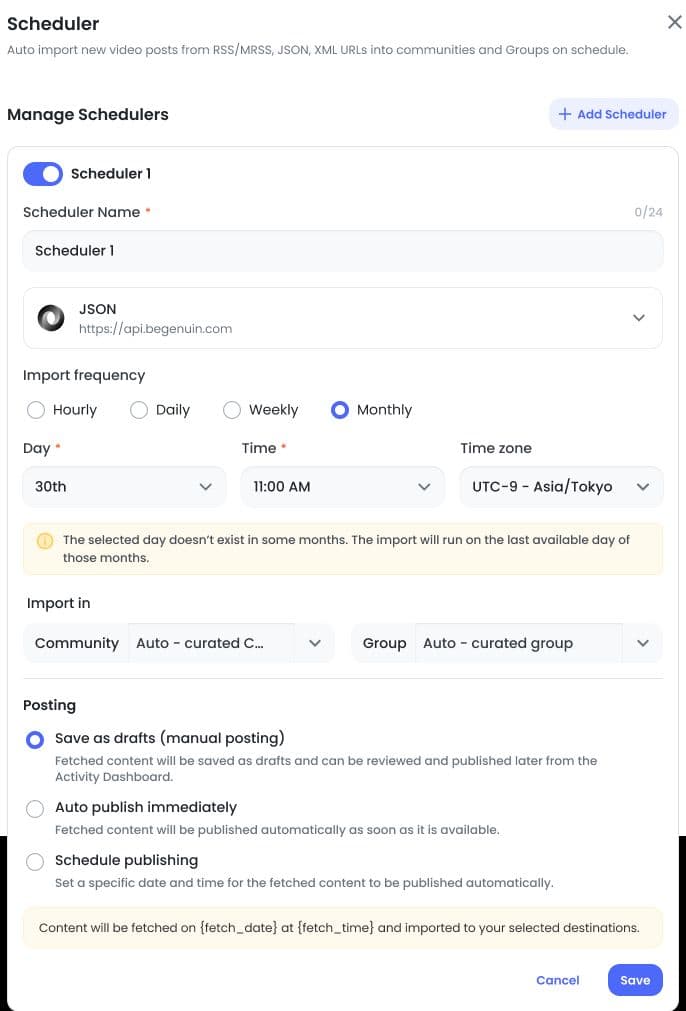
Task: Open the Time dropdown showing 11:00 AM
Action: 342,487
